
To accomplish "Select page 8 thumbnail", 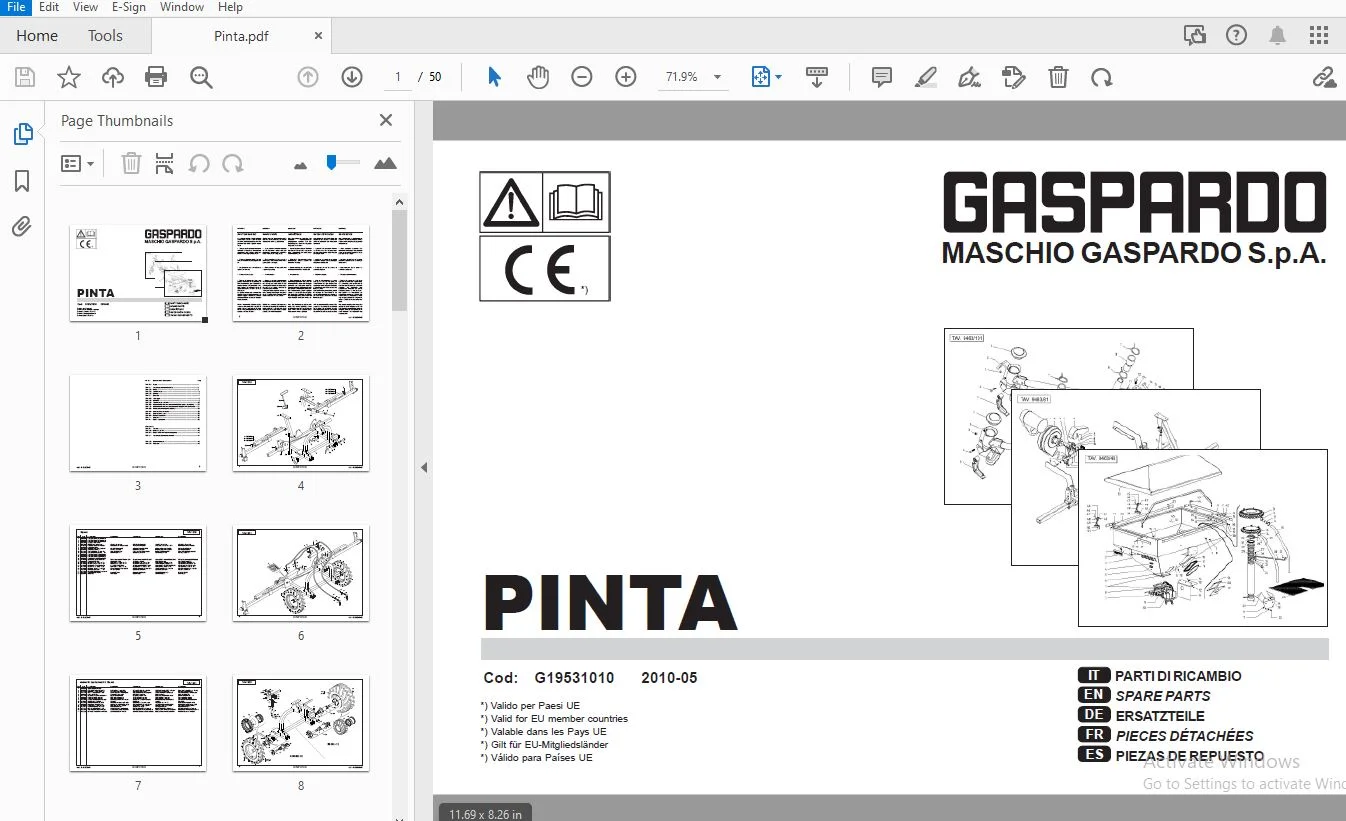I will (301, 723).
